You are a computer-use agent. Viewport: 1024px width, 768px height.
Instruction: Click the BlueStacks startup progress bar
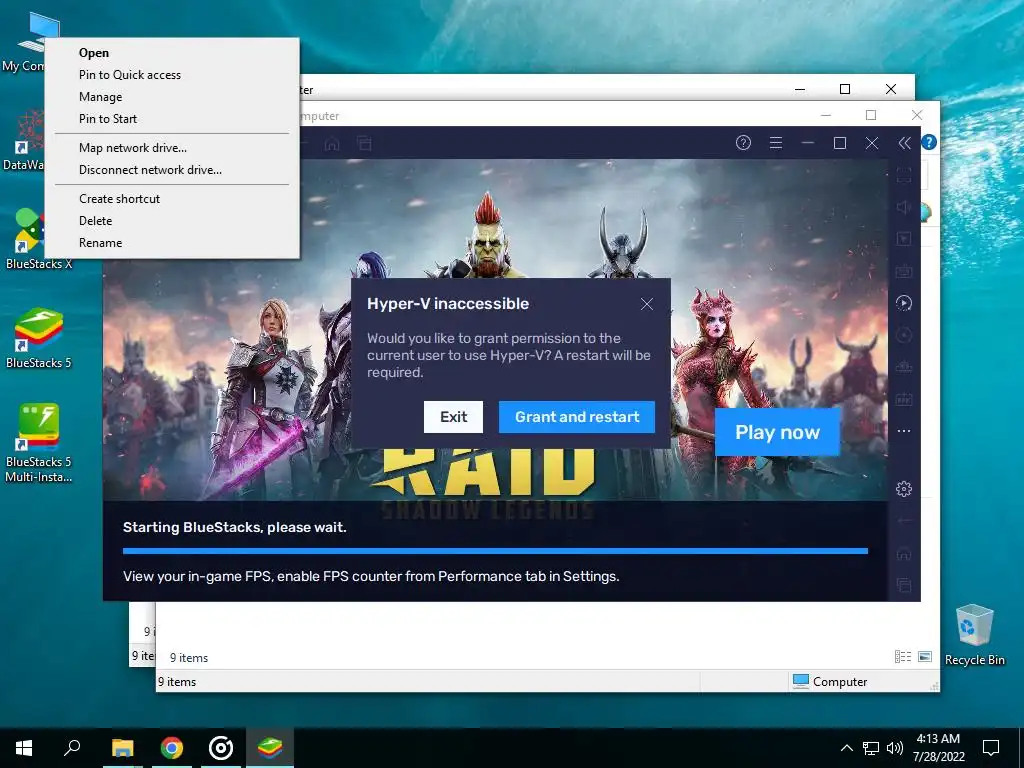point(495,551)
